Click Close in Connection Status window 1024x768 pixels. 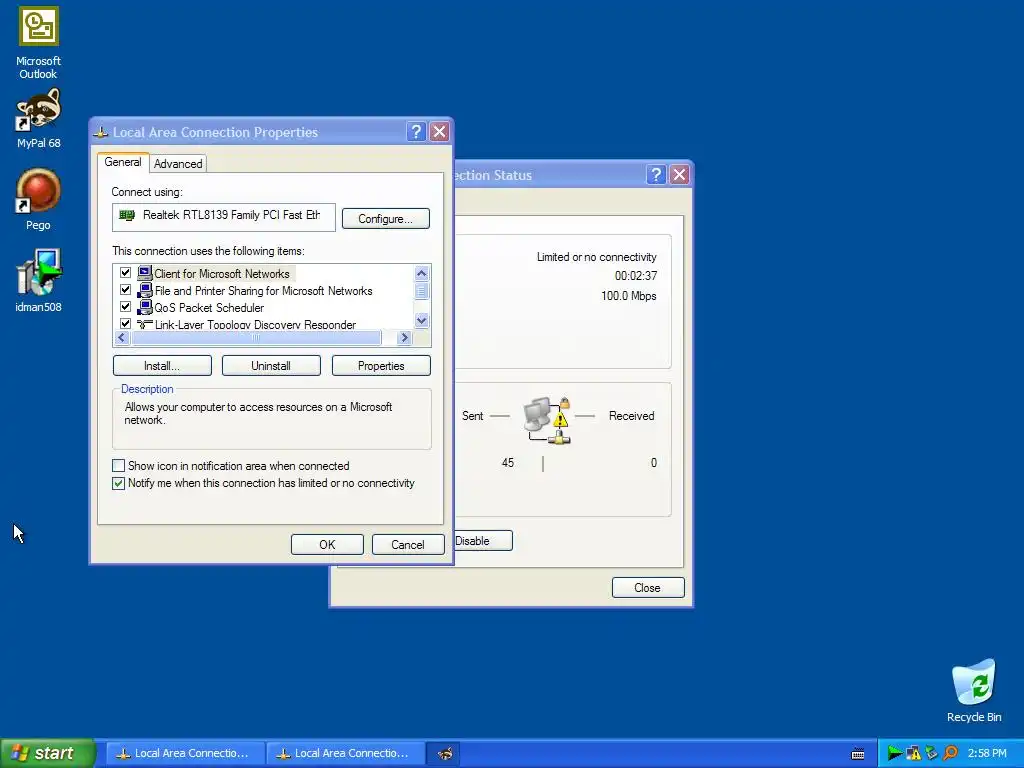[647, 588]
